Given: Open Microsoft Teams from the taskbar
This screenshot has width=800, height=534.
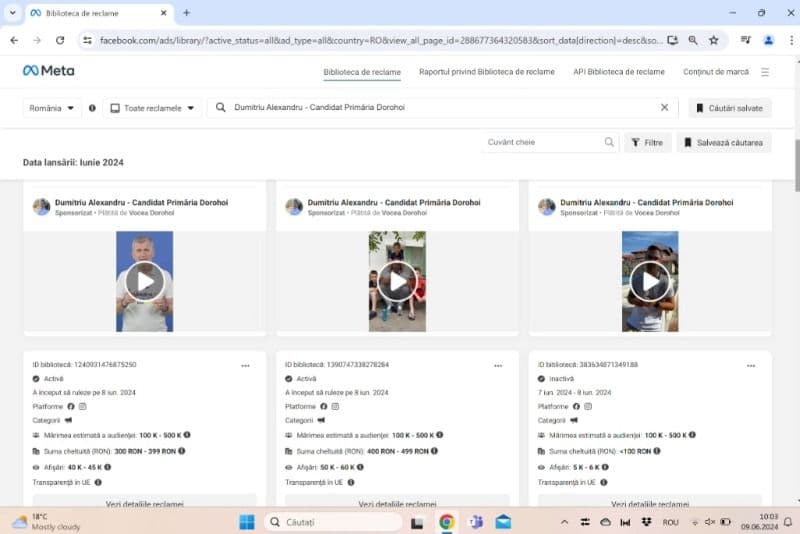Looking at the screenshot, I should (x=476, y=522).
